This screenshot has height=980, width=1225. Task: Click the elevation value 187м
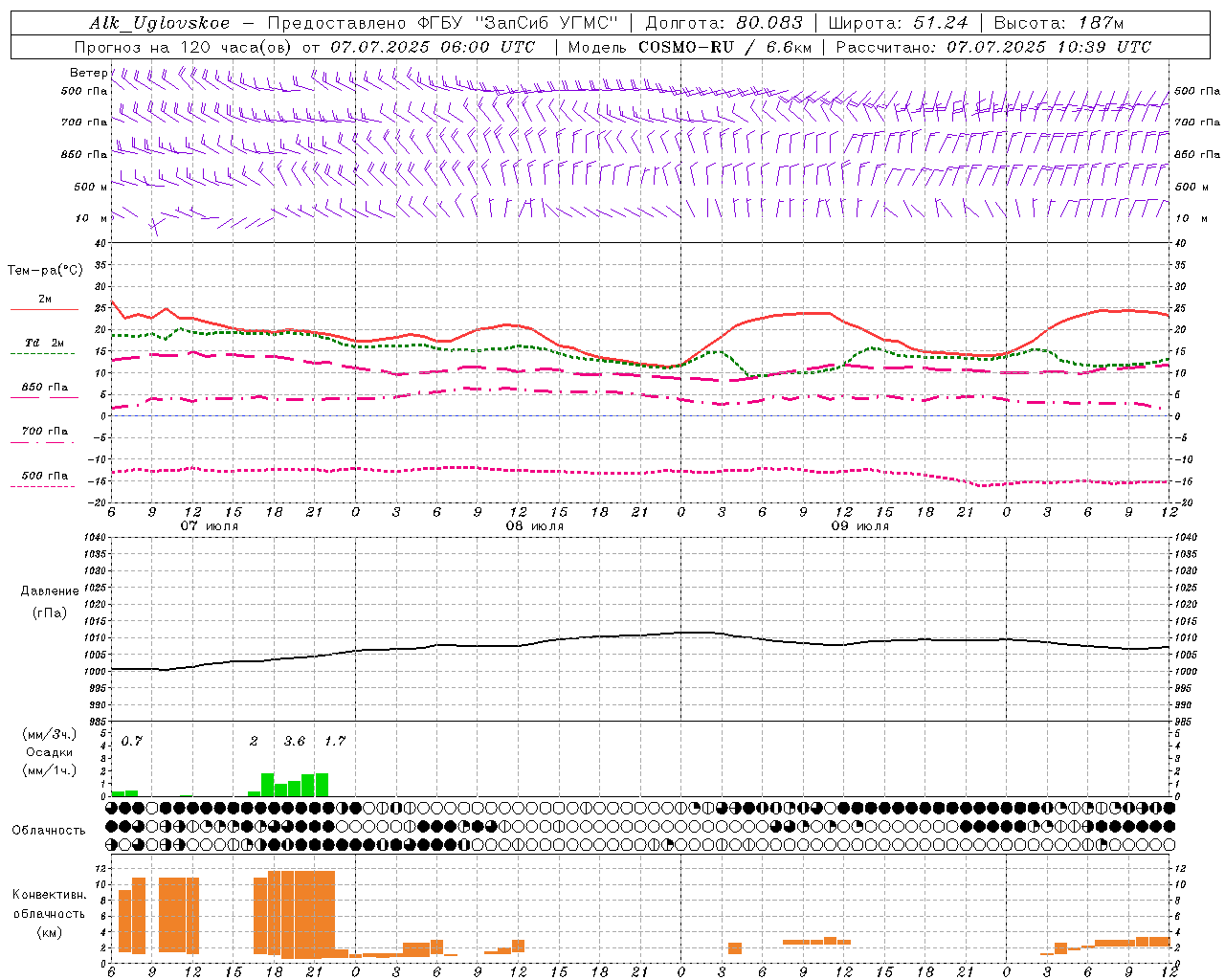point(1099,23)
